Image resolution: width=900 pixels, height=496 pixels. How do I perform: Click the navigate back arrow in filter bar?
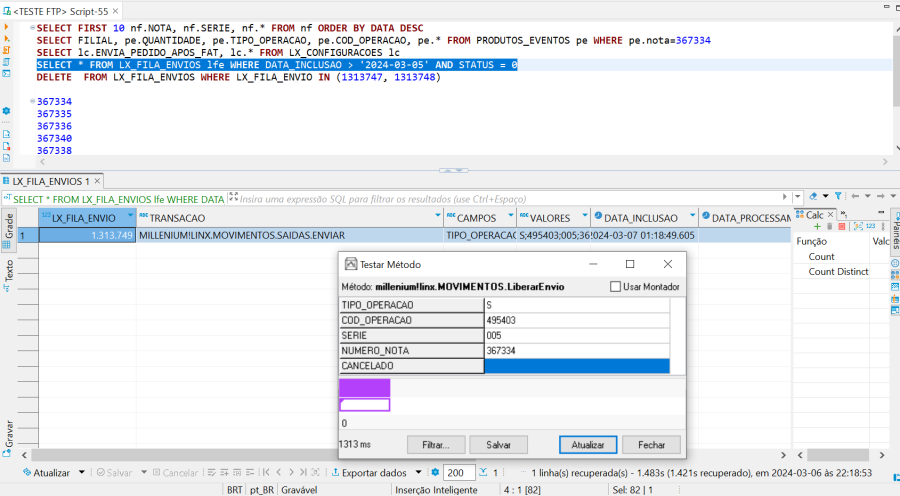coord(855,196)
